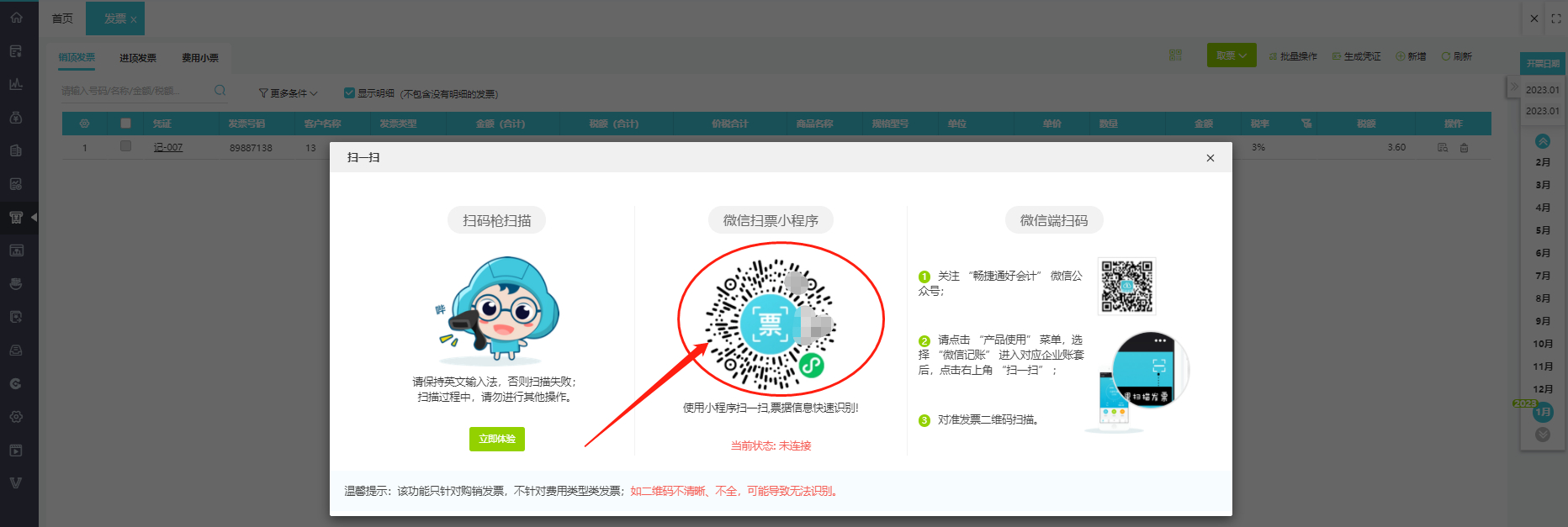Viewport: 1568px width, 527px height.
Task: Click invoice number 89887138 cell
Action: [x=251, y=148]
